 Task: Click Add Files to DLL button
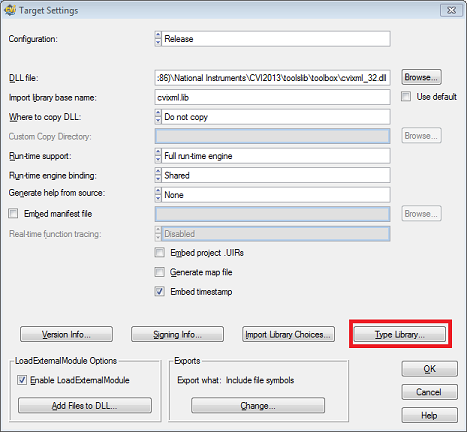pyautogui.click(x=85, y=405)
